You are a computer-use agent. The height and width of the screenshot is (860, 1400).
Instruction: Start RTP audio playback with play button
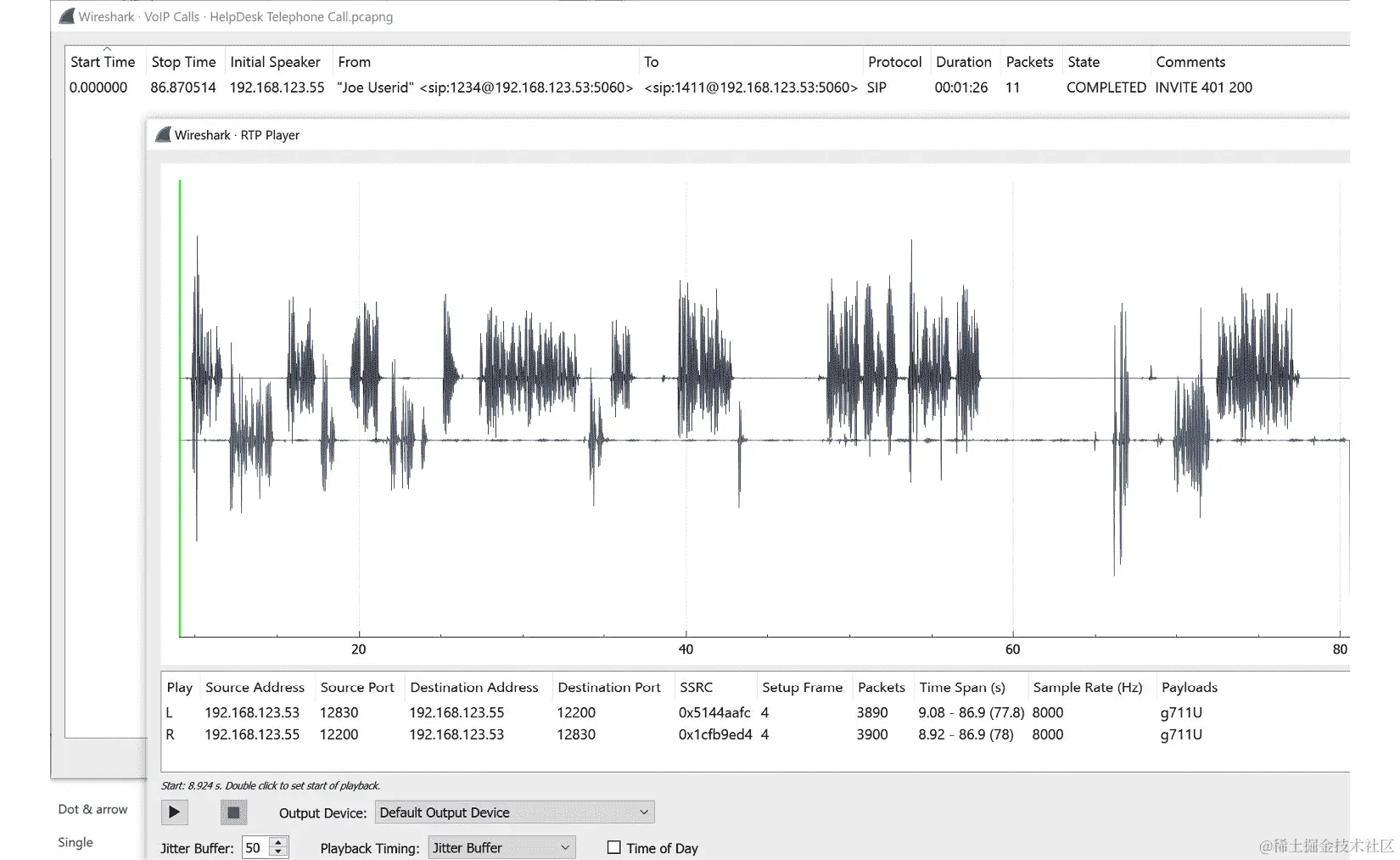coord(174,812)
